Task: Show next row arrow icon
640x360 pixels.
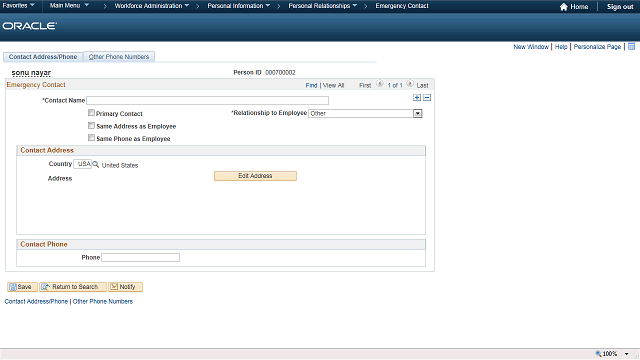Action: point(410,84)
